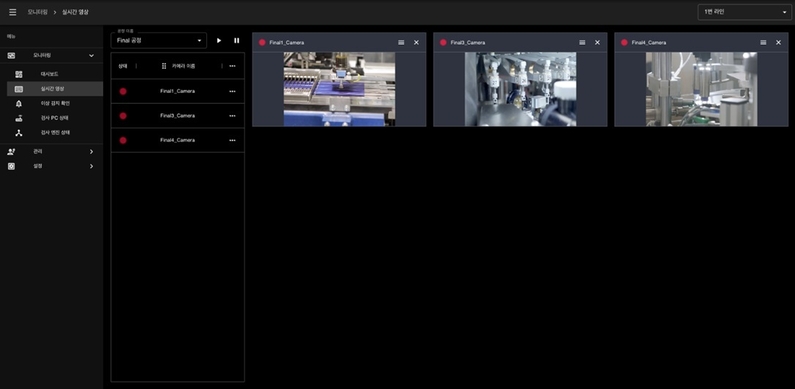Click the 모니터링 section icon in sidebar
The image size is (795, 389).
pyautogui.click(x=12, y=55)
